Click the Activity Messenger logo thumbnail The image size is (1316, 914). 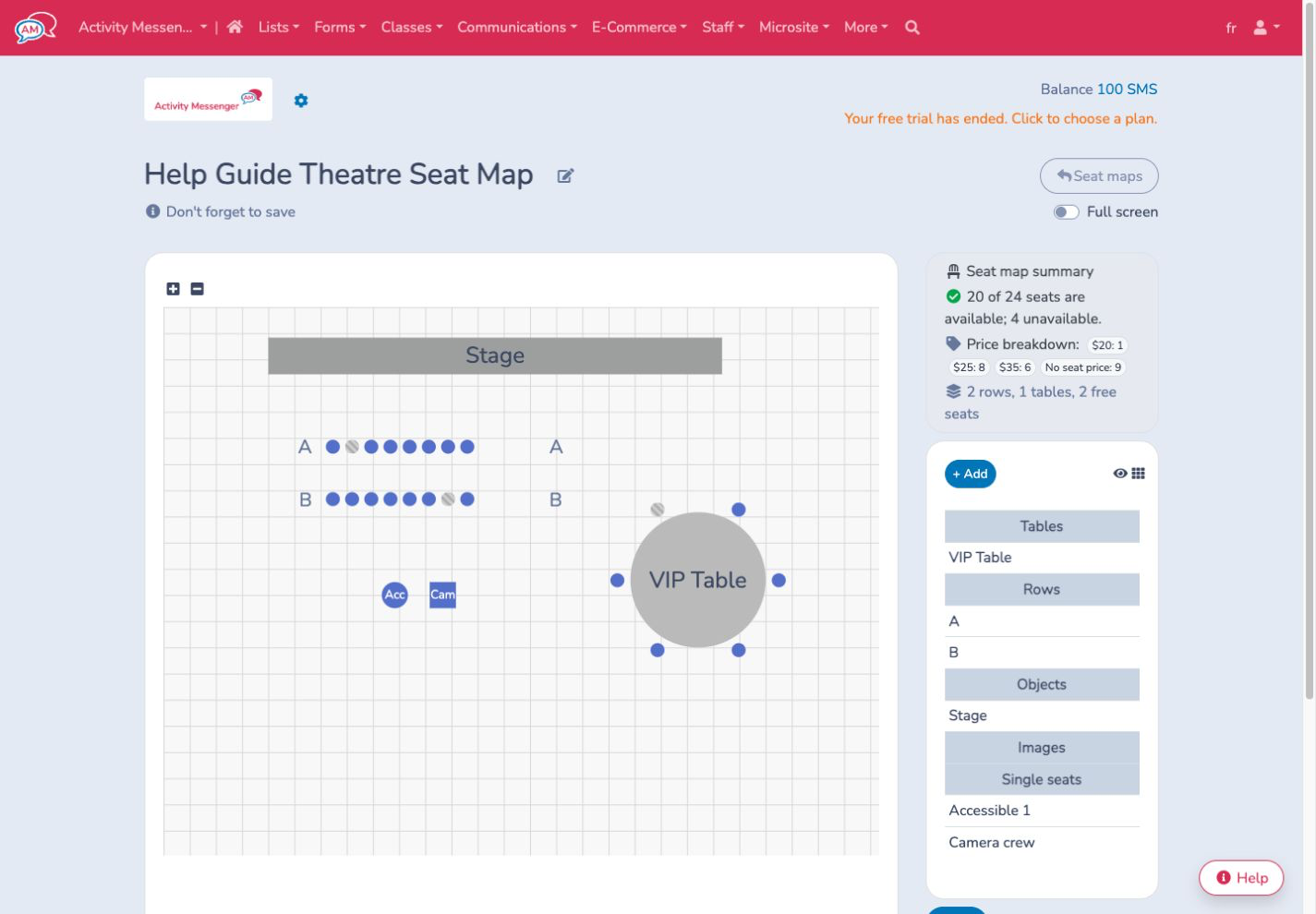pos(208,100)
